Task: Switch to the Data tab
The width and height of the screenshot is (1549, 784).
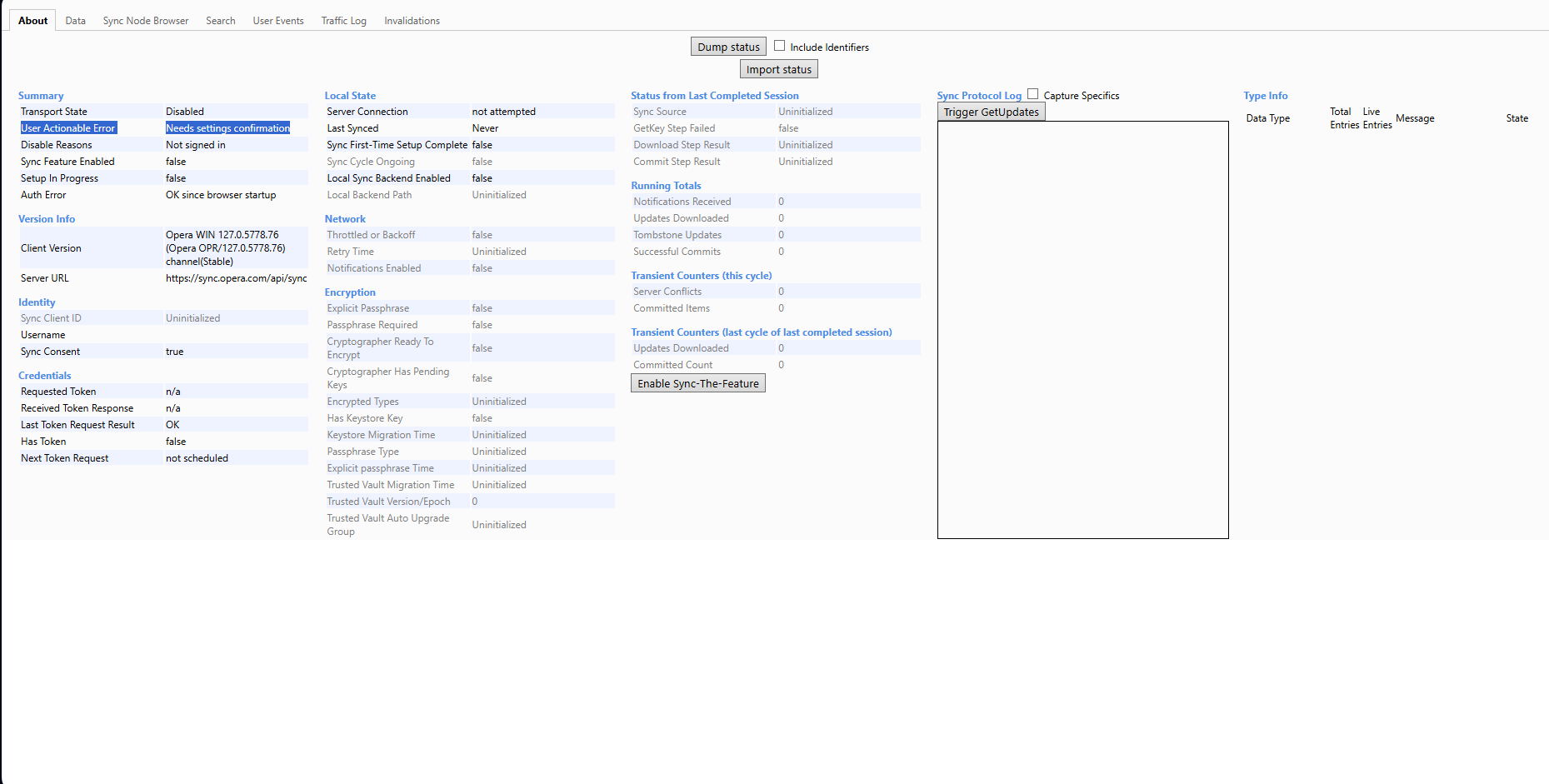Action: [75, 20]
